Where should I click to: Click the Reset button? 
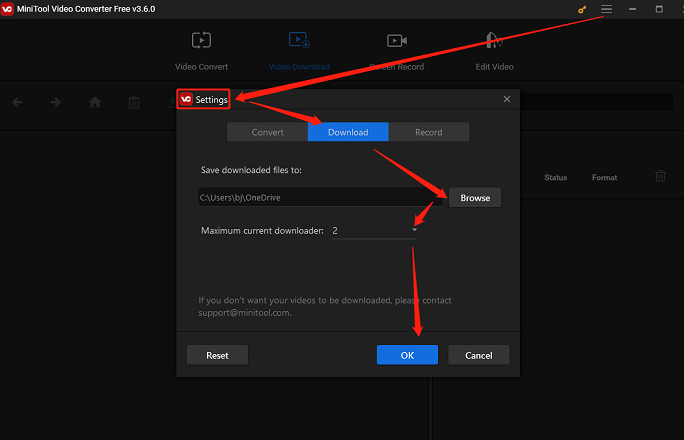point(217,355)
